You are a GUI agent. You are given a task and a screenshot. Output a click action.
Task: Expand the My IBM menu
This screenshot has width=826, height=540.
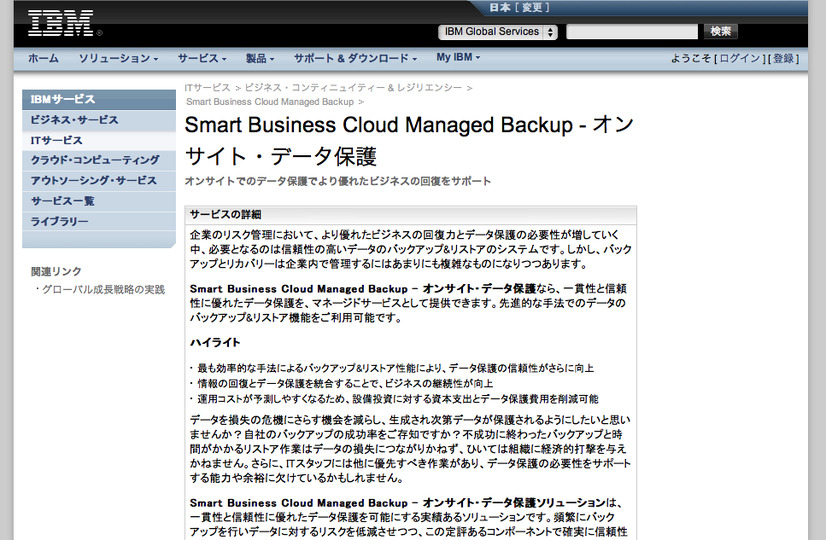click(x=458, y=57)
